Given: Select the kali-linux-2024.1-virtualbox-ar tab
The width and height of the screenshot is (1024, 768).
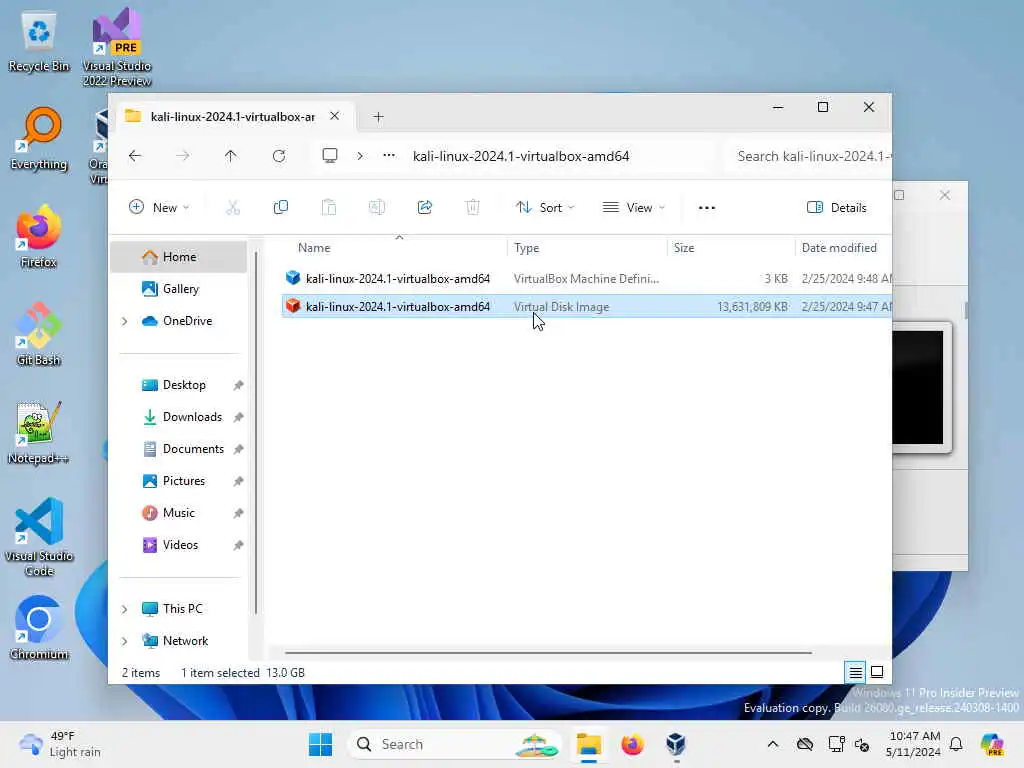Looking at the screenshot, I should pyautogui.click(x=232, y=116).
